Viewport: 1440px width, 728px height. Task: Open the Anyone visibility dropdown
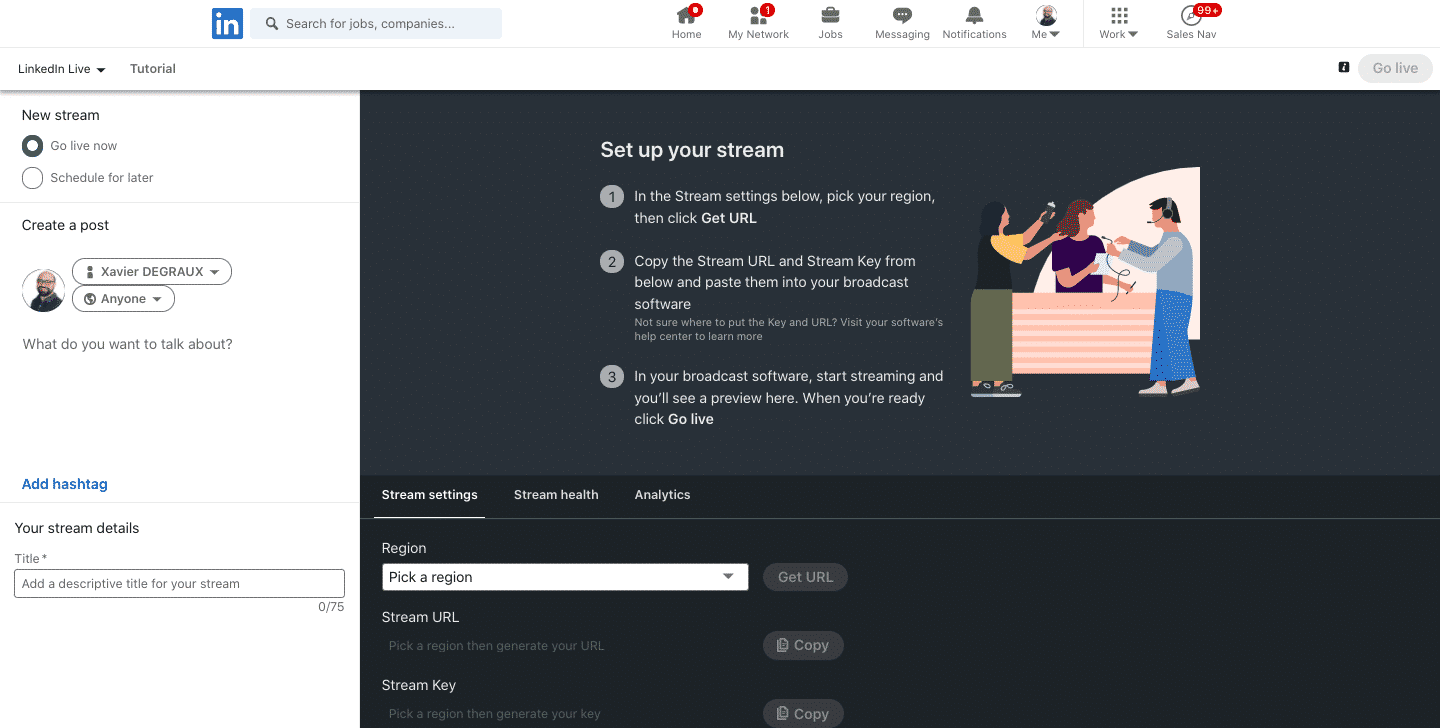click(123, 299)
